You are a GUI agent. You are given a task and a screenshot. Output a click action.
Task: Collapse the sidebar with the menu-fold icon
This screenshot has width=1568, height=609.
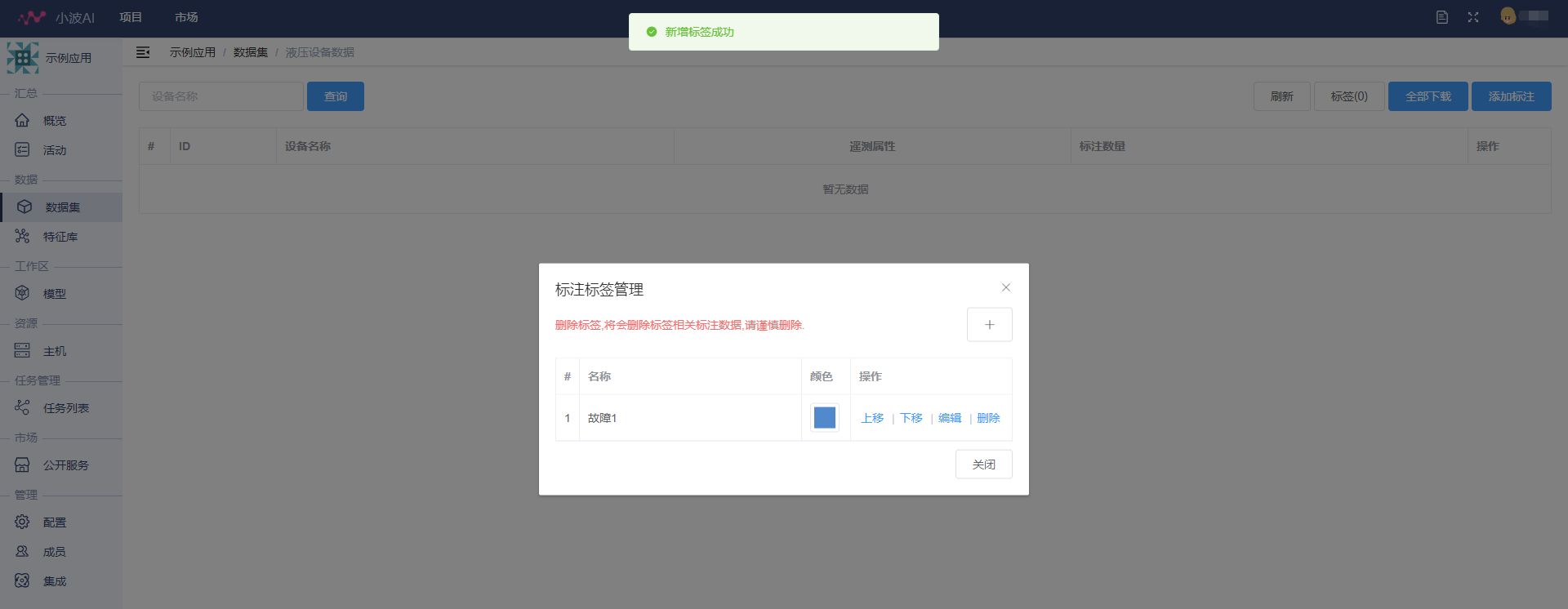143,52
